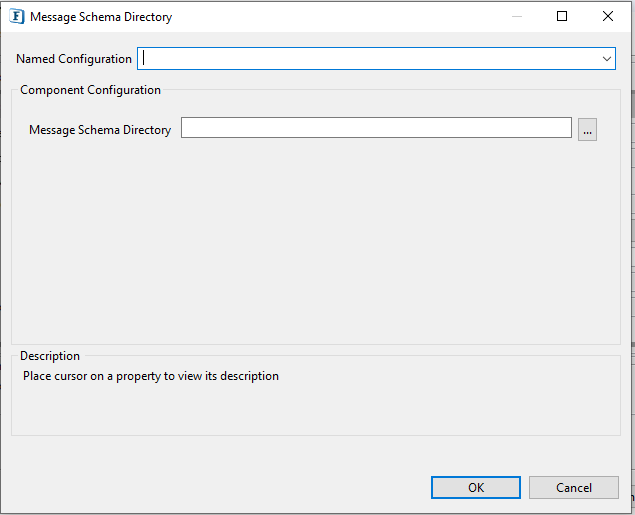Click empty footer area left of OK button
The image size is (635, 515).
(215, 487)
